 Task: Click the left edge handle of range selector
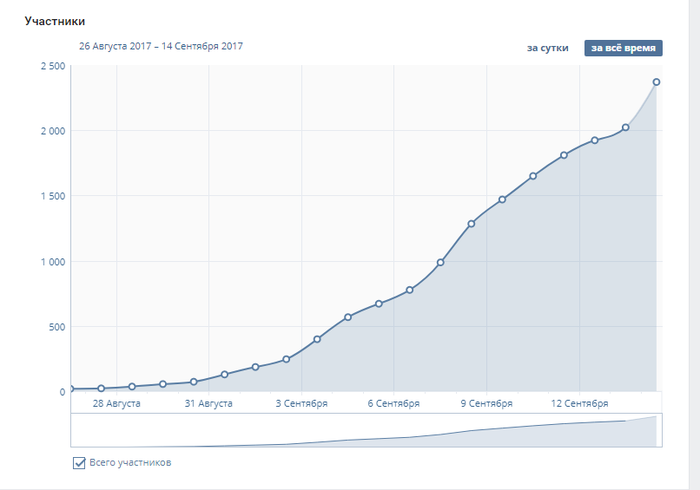71,429
